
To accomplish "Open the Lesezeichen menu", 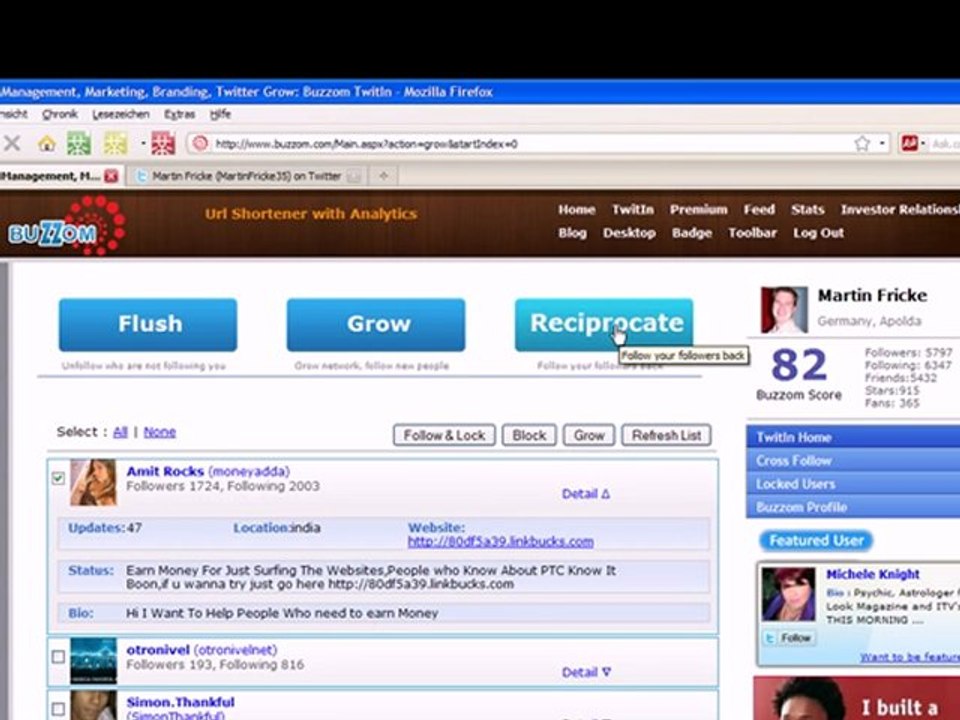I will [121, 114].
